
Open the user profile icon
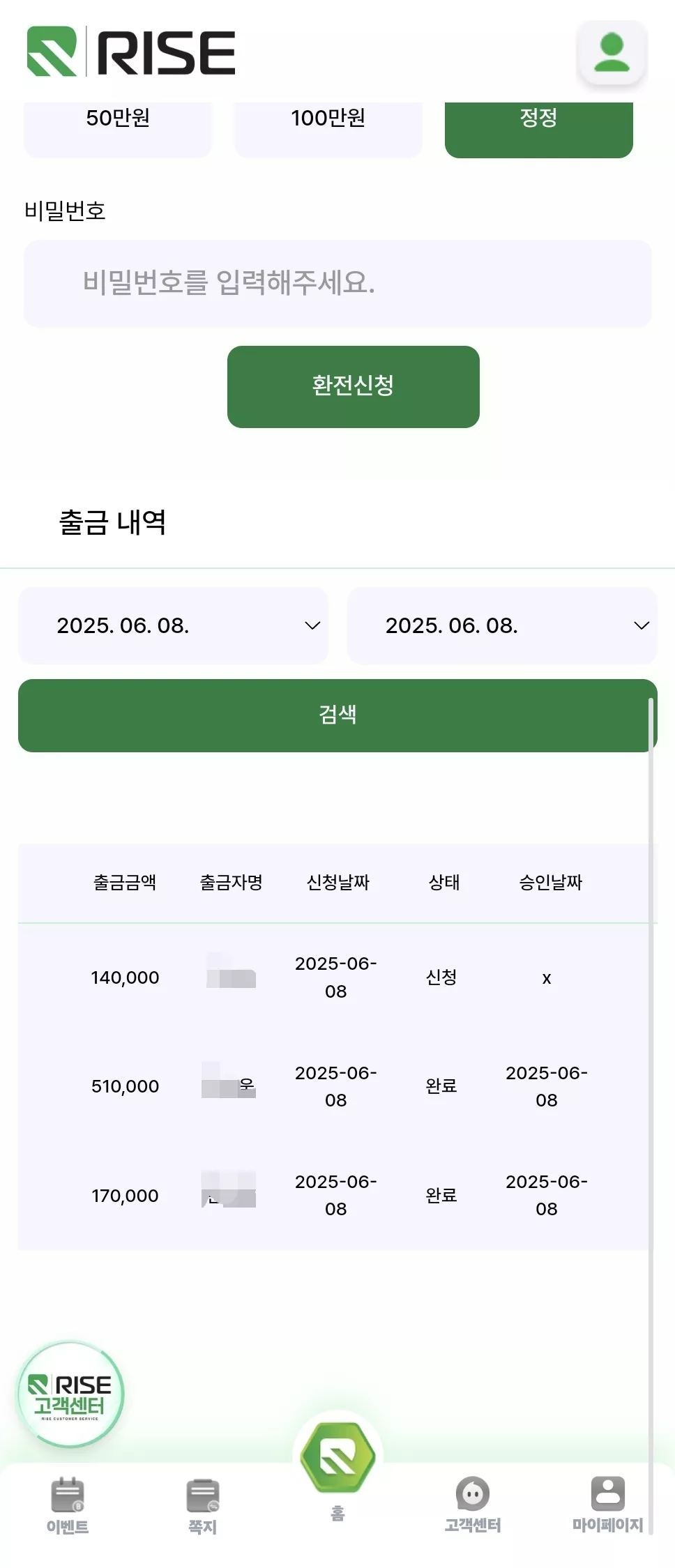point(612,52)
